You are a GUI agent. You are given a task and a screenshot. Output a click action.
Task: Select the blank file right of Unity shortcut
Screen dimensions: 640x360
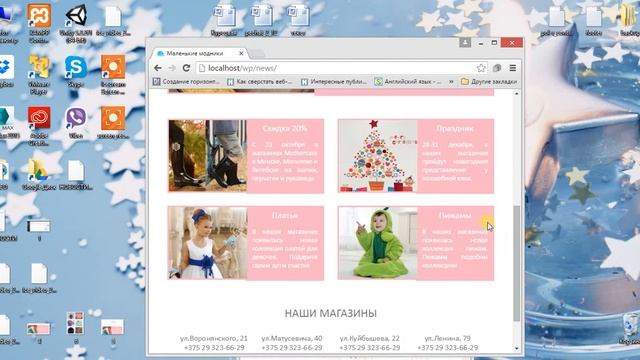point(113,21)
